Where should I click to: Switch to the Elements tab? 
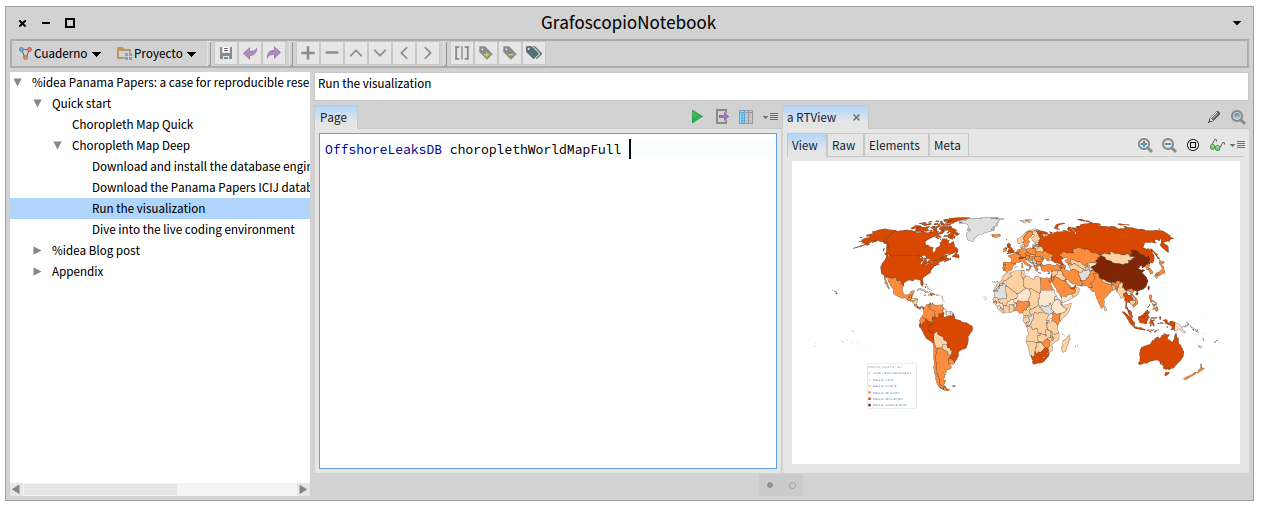[893, 145]
